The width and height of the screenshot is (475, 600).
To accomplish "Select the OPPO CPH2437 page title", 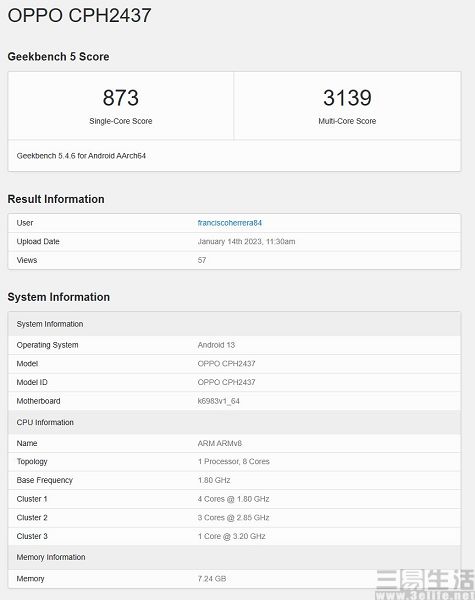I will [x=80, y=16].
